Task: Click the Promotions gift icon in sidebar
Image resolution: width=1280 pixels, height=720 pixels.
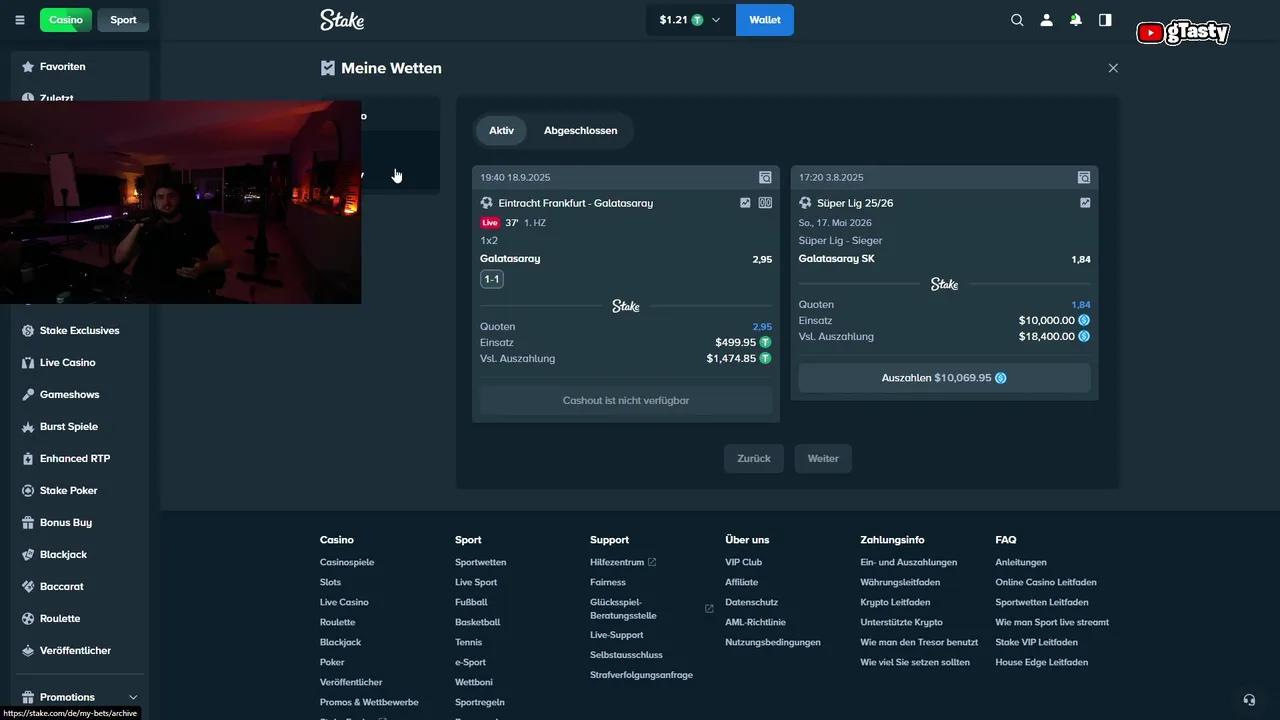Action: click(27, 697)
